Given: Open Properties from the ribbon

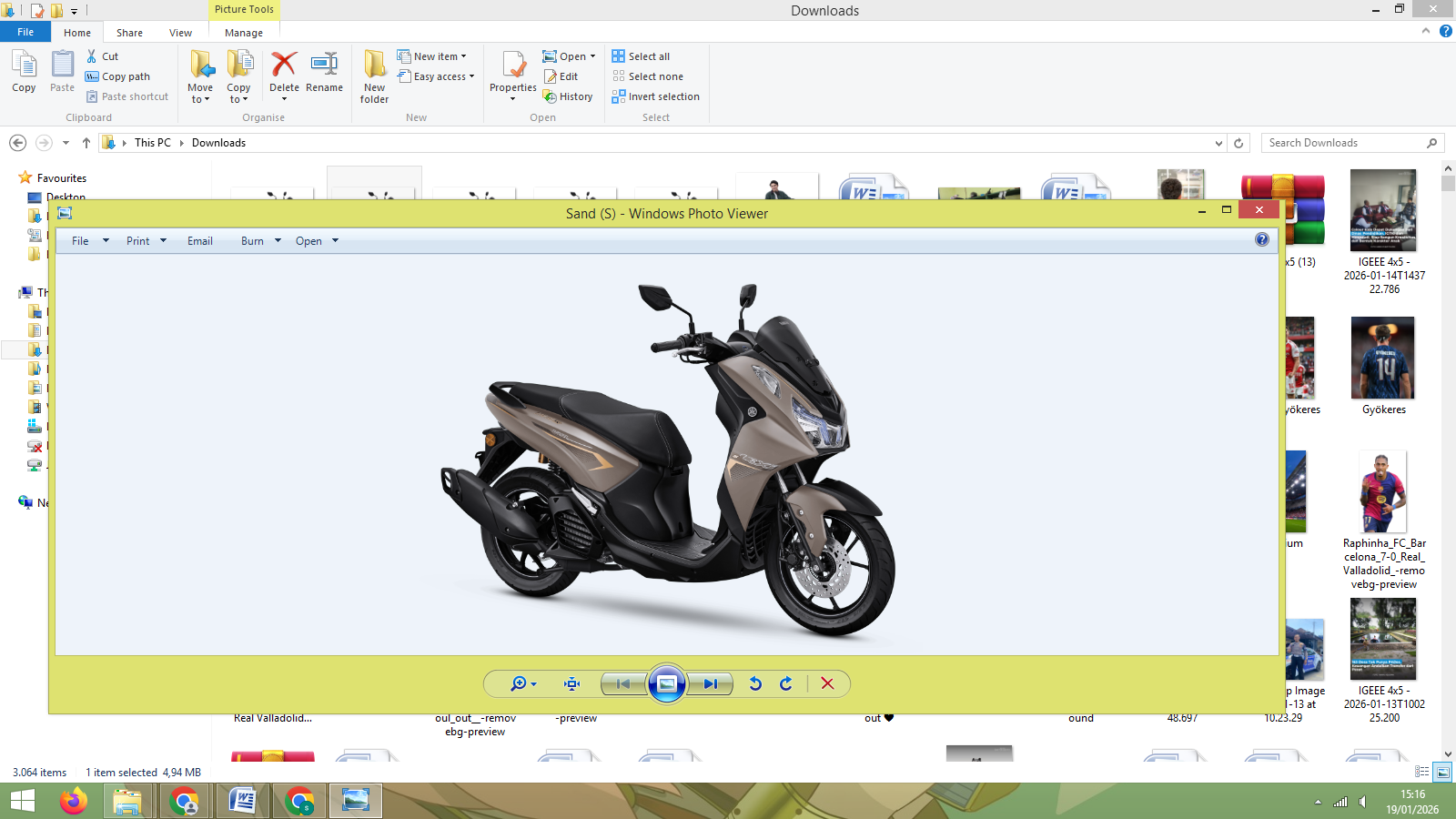Looking at the screenshot, I should pos(513,75).
